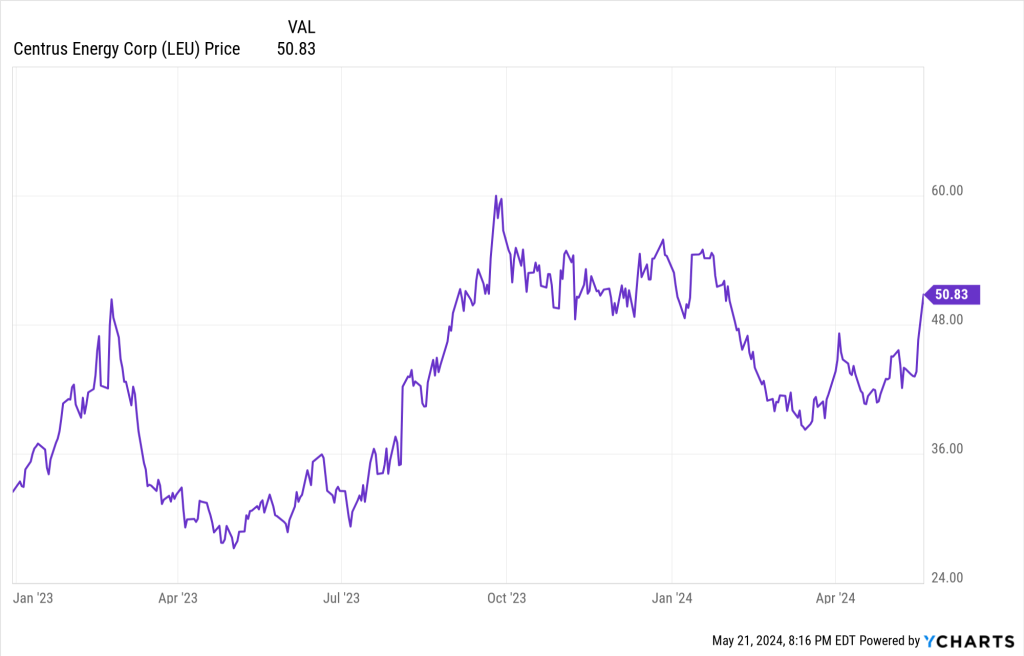Click the purple 50.83 price flag
The height and width of the screenshot is (656, 1024).
[954, 294]
